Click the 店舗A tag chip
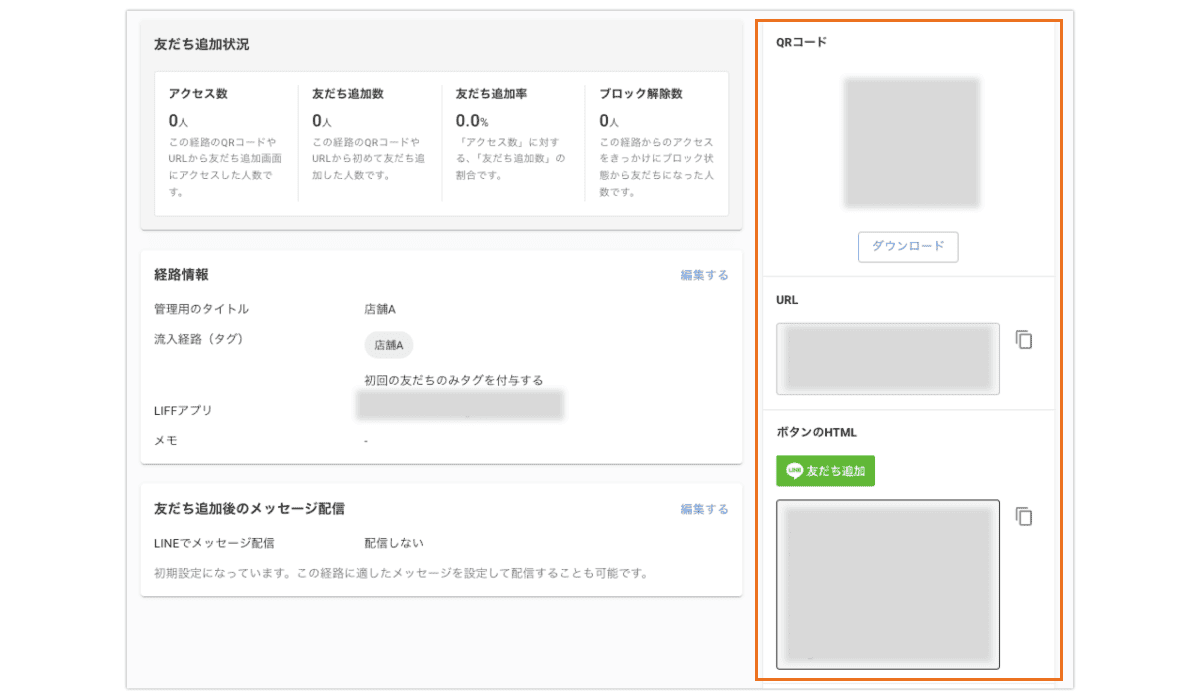Viewport: 1200px width, 700px height. pyautogui.click(x=388, y=344)
